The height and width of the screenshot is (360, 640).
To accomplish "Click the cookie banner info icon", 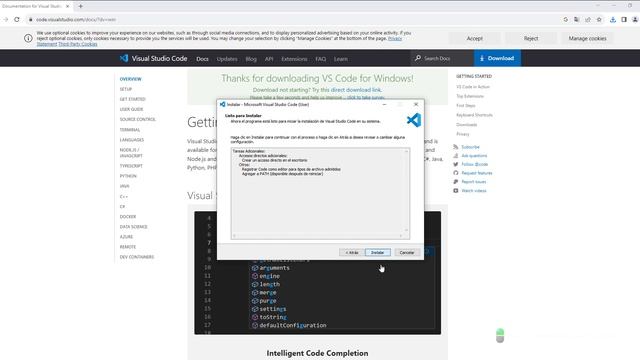I will (x=28, y=38).
